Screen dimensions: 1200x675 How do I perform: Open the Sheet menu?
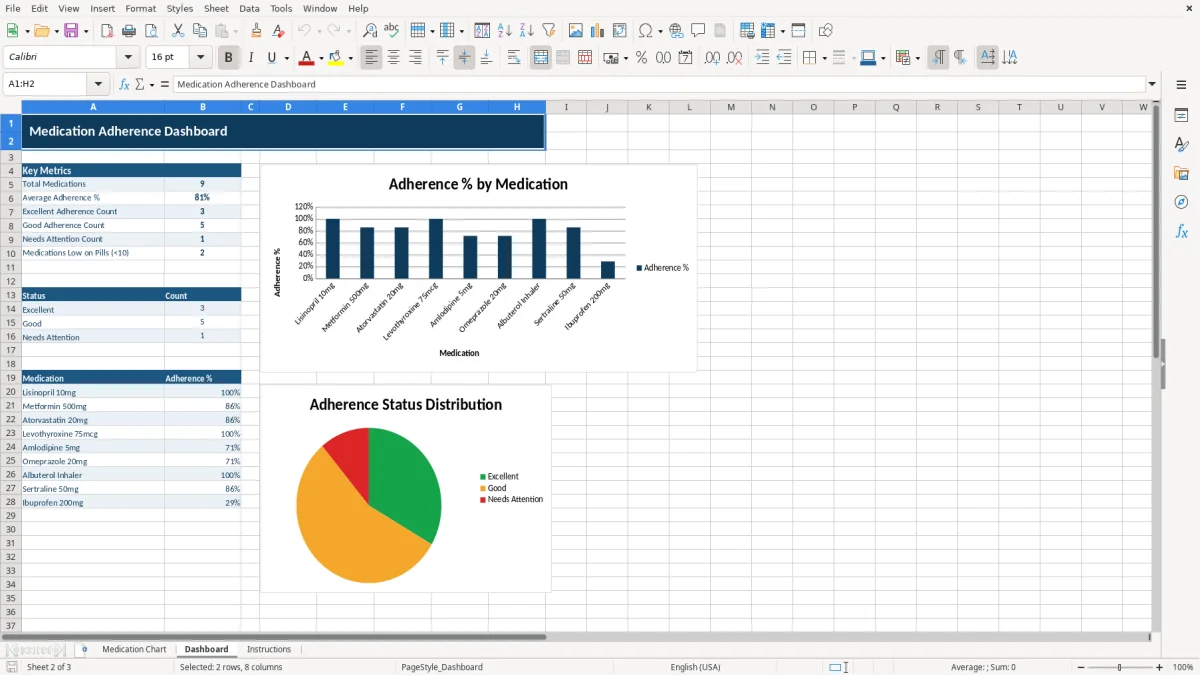pyautogui.click(x=216, y=8)
